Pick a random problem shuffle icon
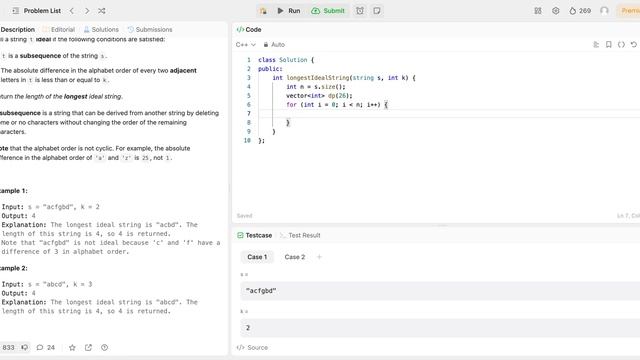This screenshot has width=640, height=360. [x=102, y=11]
